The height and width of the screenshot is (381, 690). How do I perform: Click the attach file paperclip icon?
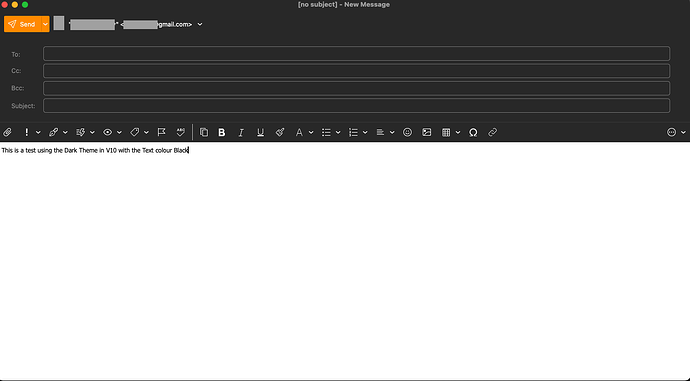[7, 132]
